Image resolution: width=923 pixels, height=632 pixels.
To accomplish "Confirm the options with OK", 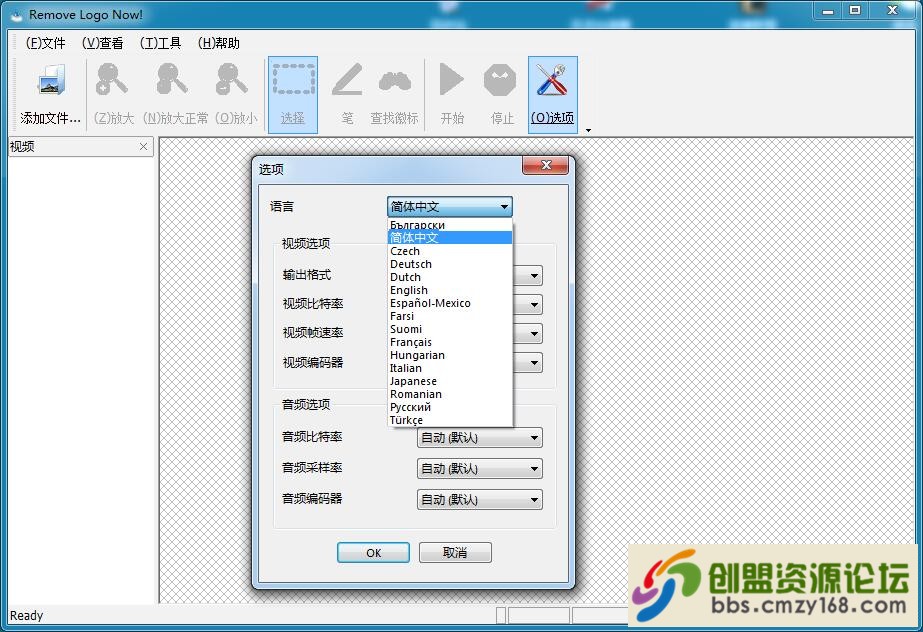I will (x=373, y=553).
